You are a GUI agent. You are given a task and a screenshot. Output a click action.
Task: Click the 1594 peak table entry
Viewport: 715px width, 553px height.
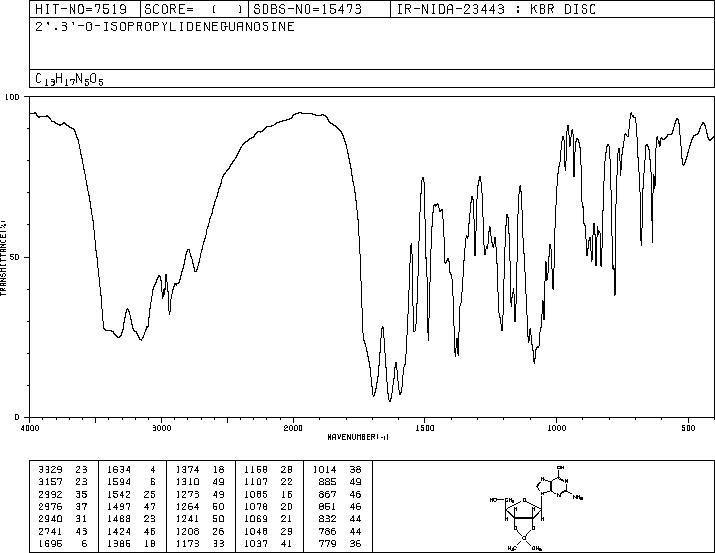click(x=119, y=481)
